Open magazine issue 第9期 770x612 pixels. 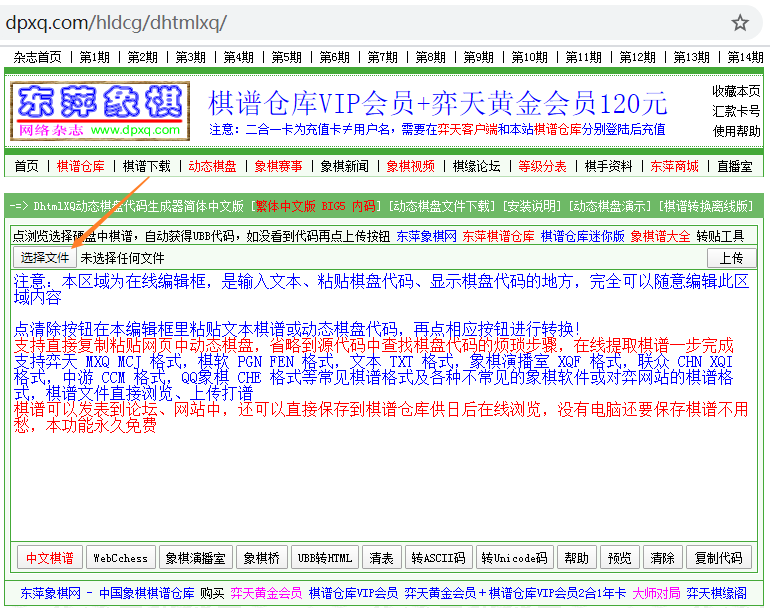[479, 57]
